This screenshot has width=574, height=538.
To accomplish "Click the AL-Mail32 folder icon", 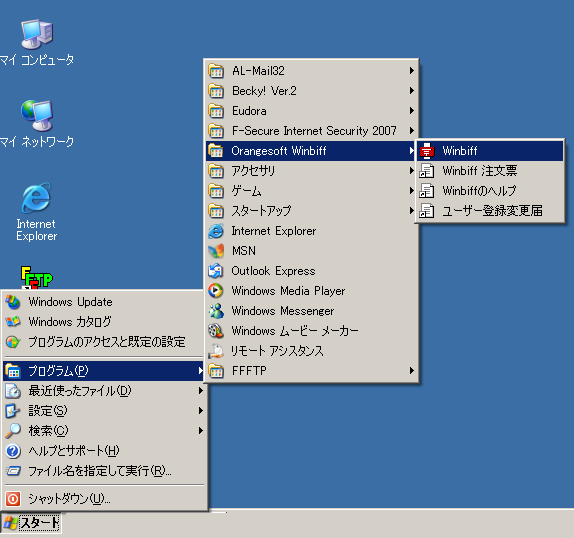I will click(216, 71).
